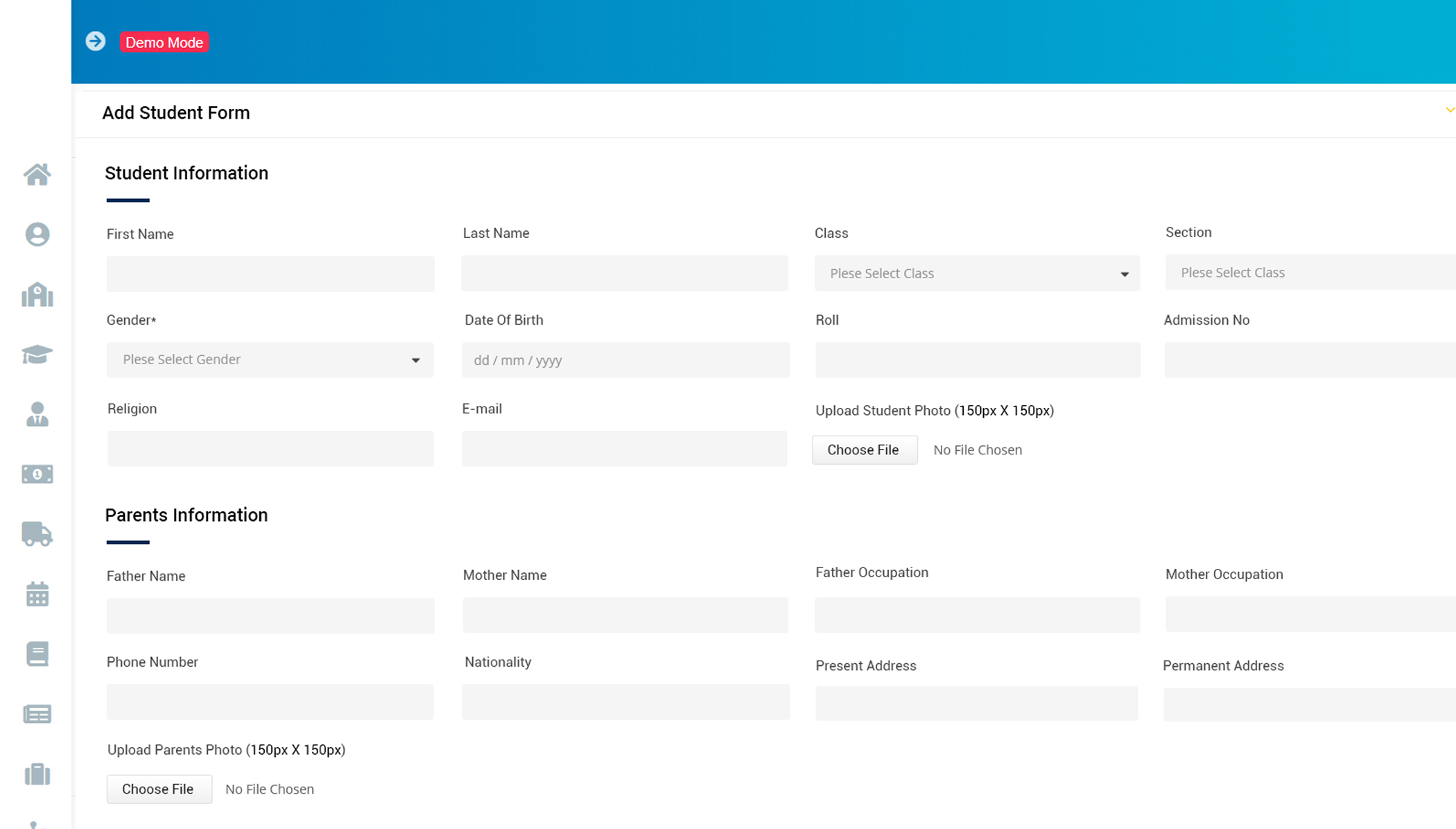Open the money bill fees icon
This screenshot has height=829, width=1456.
[37, 474]
